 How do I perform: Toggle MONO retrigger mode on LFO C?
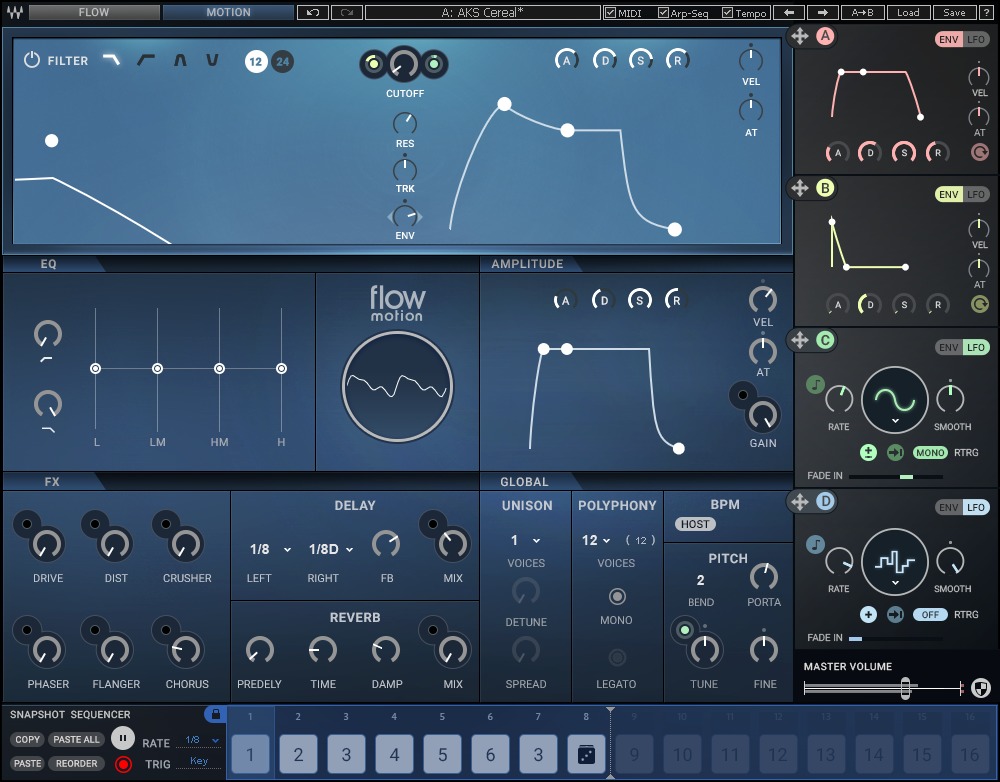pyautogui.click(x=930, y=452)
